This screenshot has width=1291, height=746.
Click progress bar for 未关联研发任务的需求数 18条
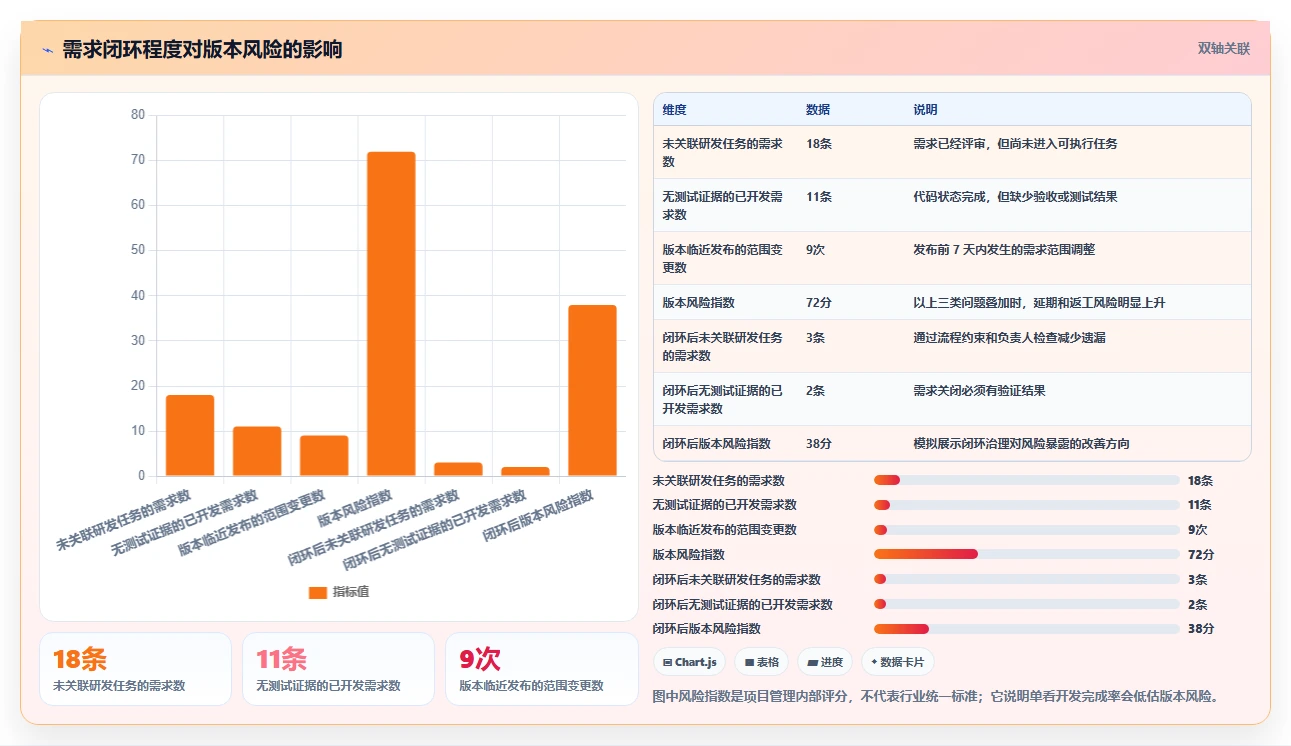1027,481
